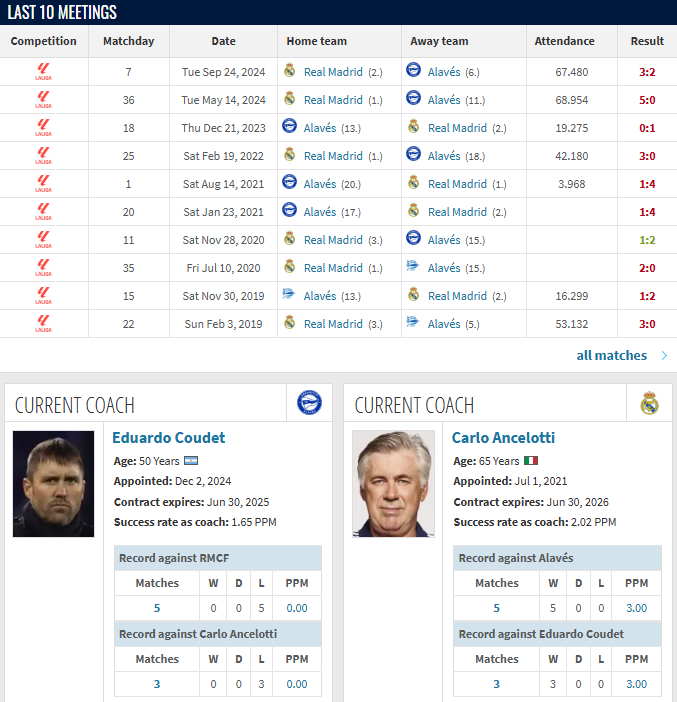Viewport: 677px width, 702px height.
Task: Click Alavés club badge in left coach header
Action: pos(309,402)
